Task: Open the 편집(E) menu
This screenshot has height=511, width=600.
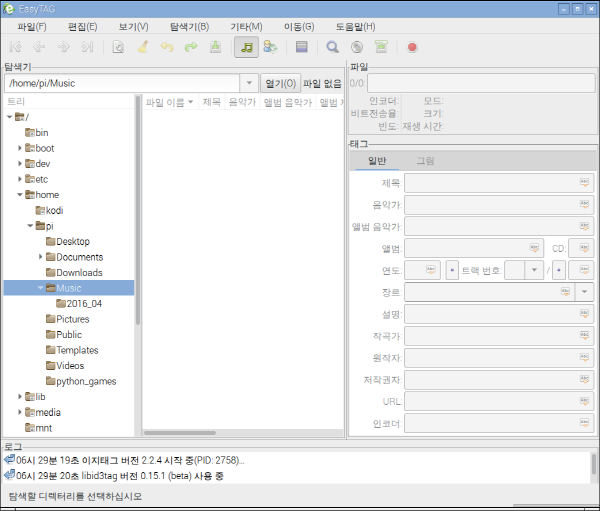Action: (82, 26)
